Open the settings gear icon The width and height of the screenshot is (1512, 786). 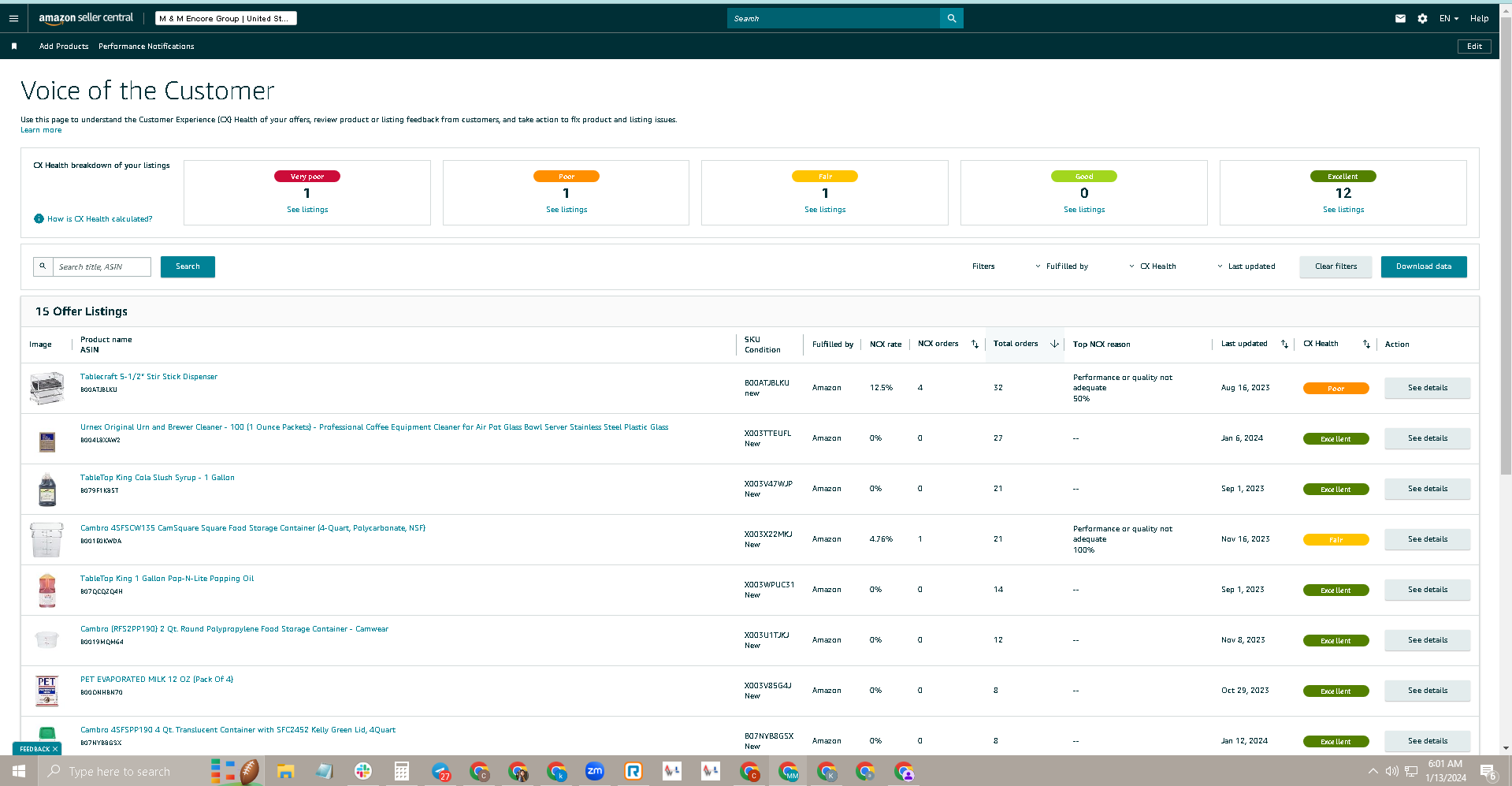coord(1422,18)
